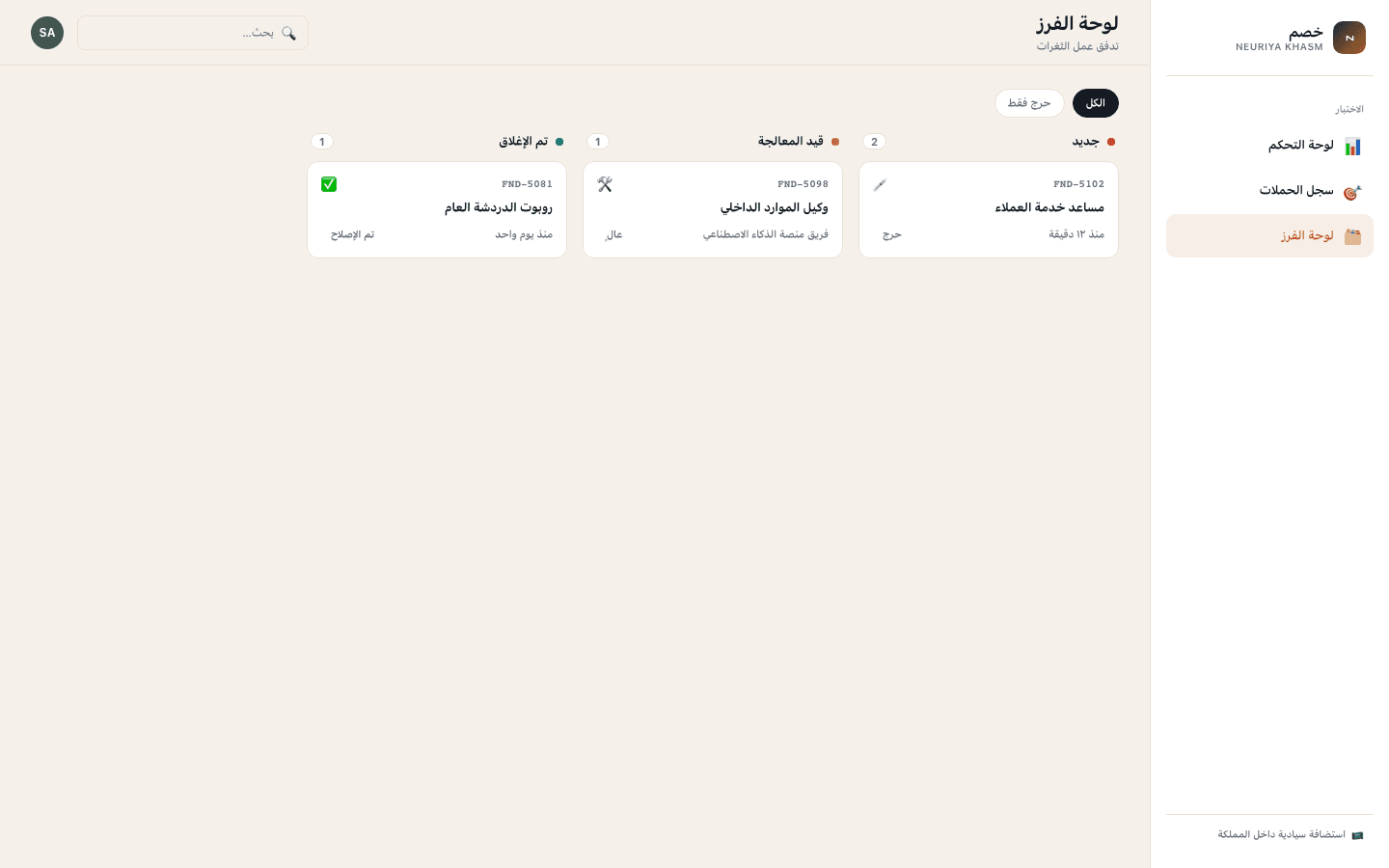Click the الاختبار sidebar section label
The height and width of the screenshot is (868, 1389).
click(1349, 109)
